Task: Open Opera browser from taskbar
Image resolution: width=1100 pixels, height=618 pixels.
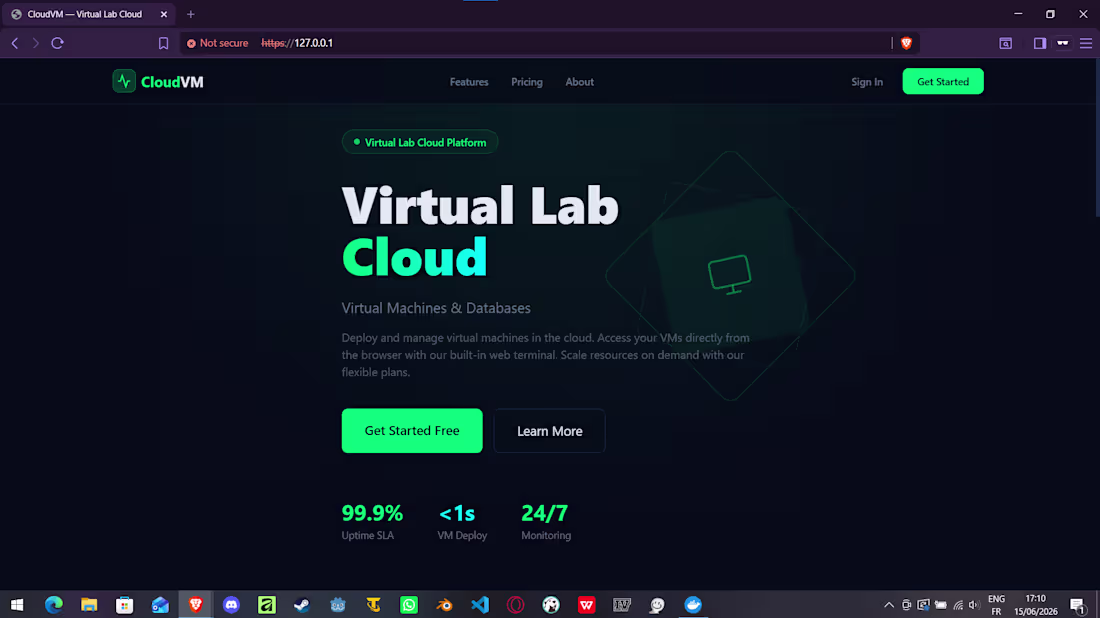Action: [x=516, y=605]
